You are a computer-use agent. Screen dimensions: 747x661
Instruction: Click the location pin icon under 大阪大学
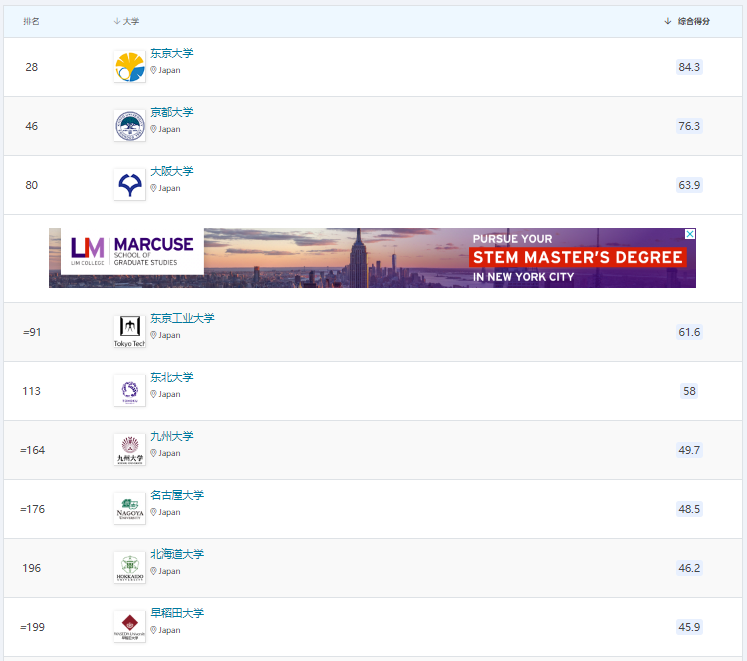(153, 188)
